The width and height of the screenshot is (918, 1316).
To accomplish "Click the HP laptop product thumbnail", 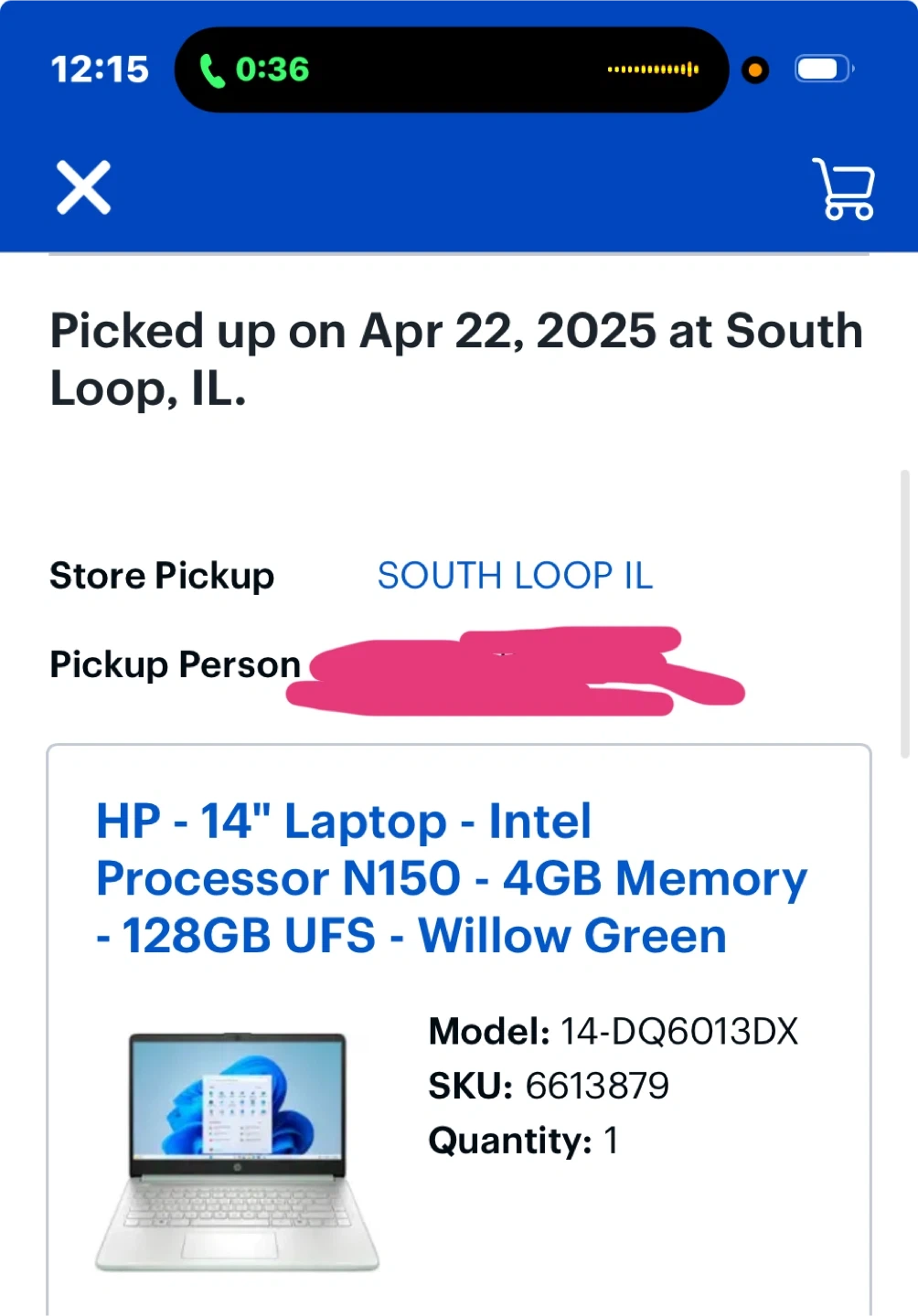I will [237, 1151].
